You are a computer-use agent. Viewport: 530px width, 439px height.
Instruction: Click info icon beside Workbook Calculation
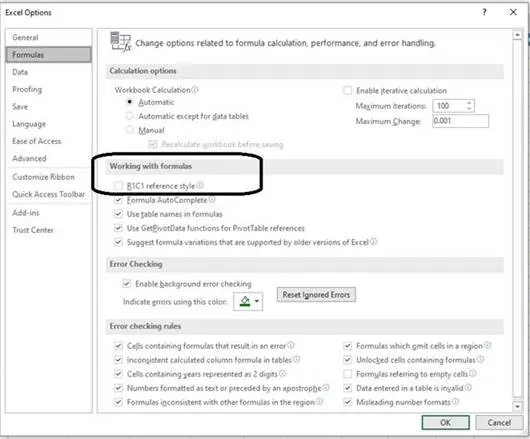(x=195, y=90)
